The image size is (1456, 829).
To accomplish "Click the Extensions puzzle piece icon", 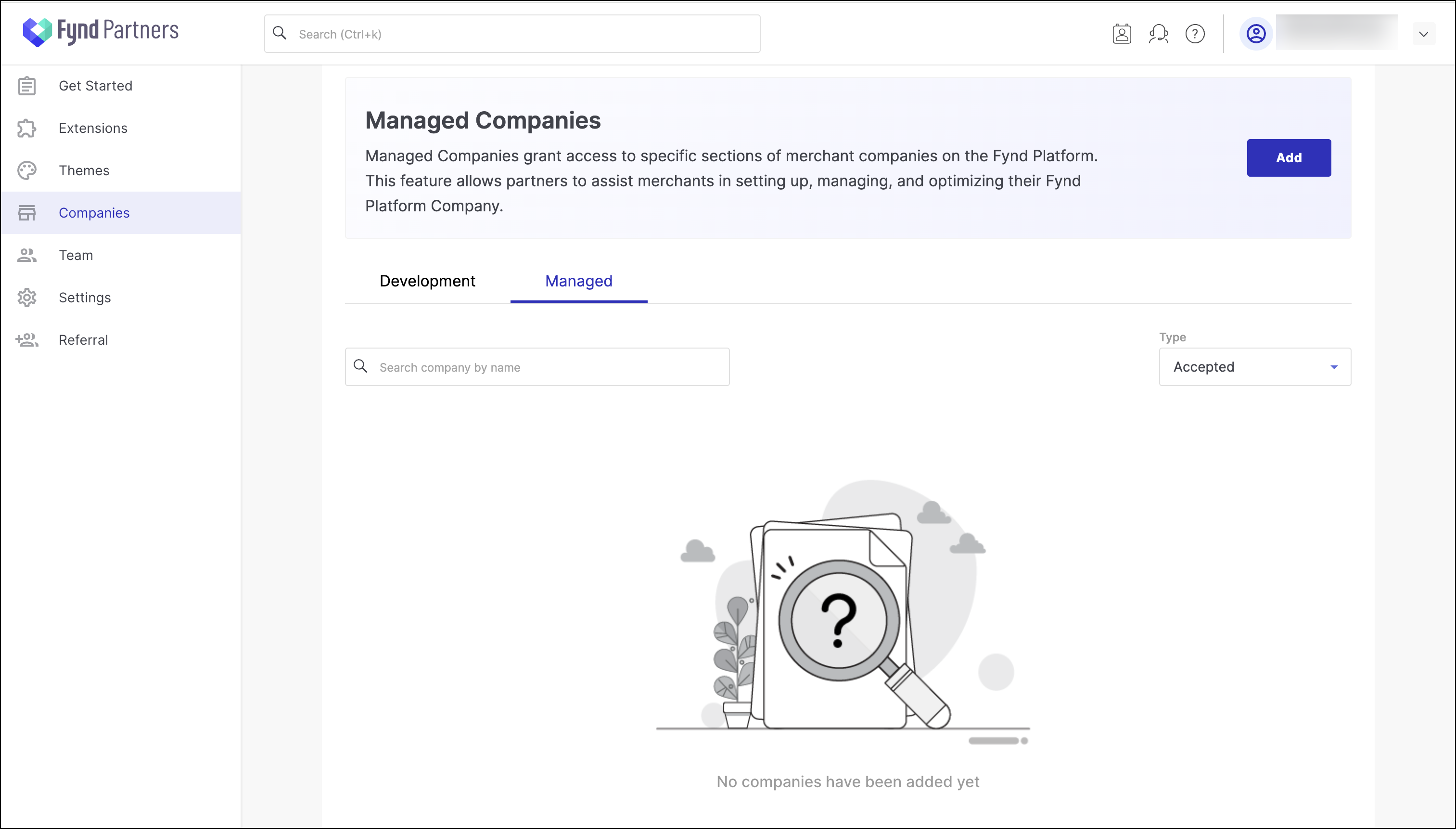I will tap(27, 128).
